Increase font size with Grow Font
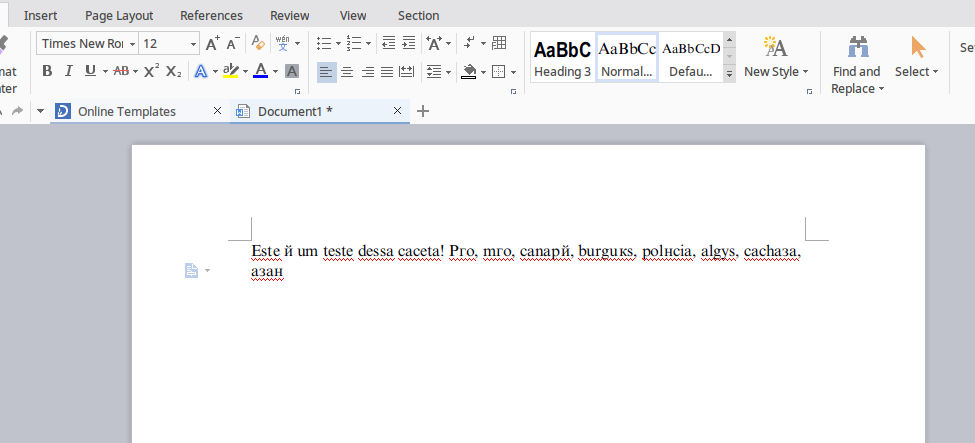The width and height of the screenshot is (975, 443). pos(213,44)
